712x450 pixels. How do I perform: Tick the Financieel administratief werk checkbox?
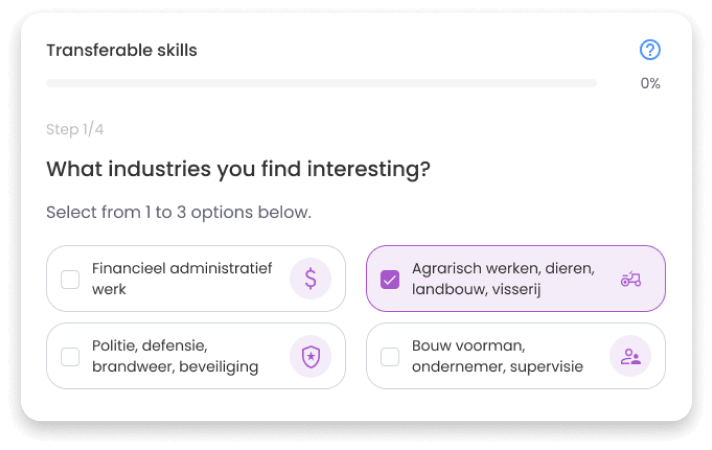coord(70,279)
